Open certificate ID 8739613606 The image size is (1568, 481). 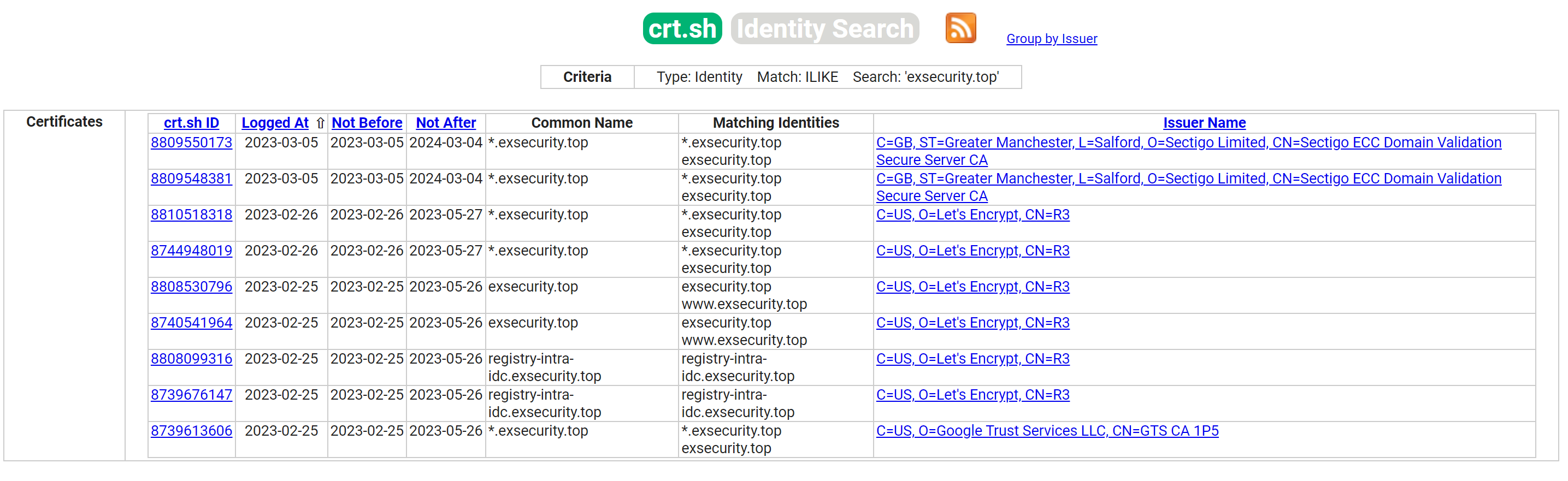pyautogui.click(x=191, y=430)
